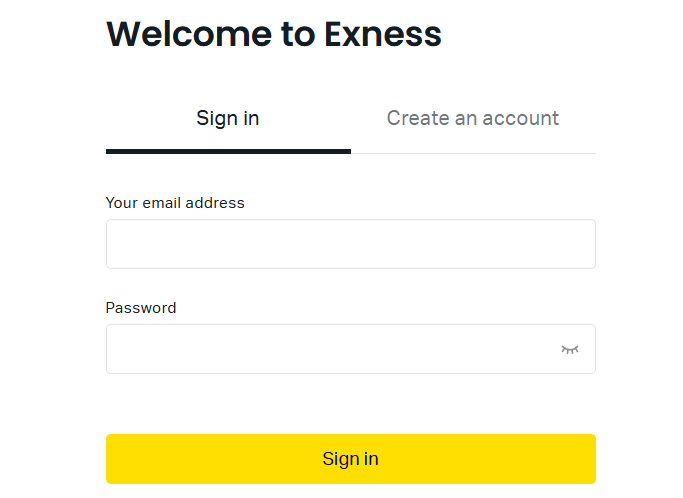Click the 'Password' field label

pos(141,308)
